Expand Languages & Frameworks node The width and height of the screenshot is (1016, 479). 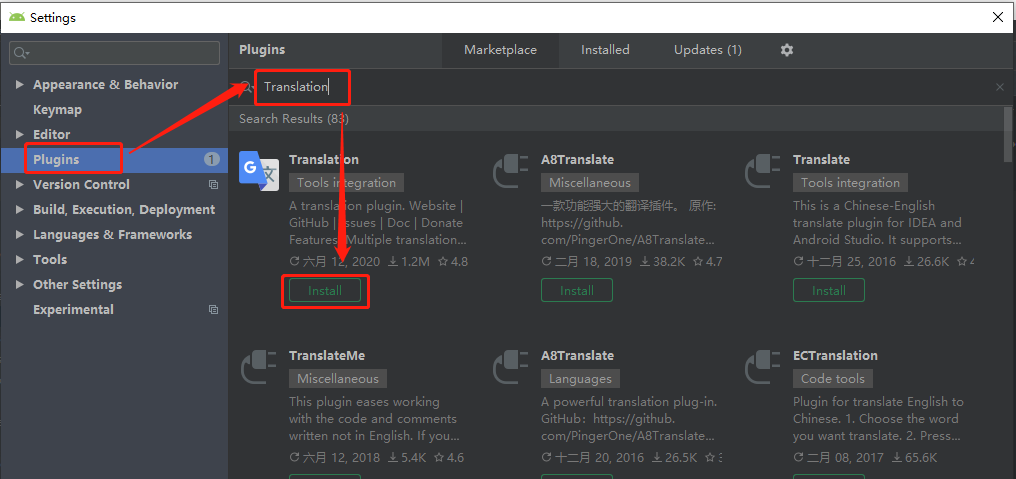pyautogui.click(x=19, y=235)
